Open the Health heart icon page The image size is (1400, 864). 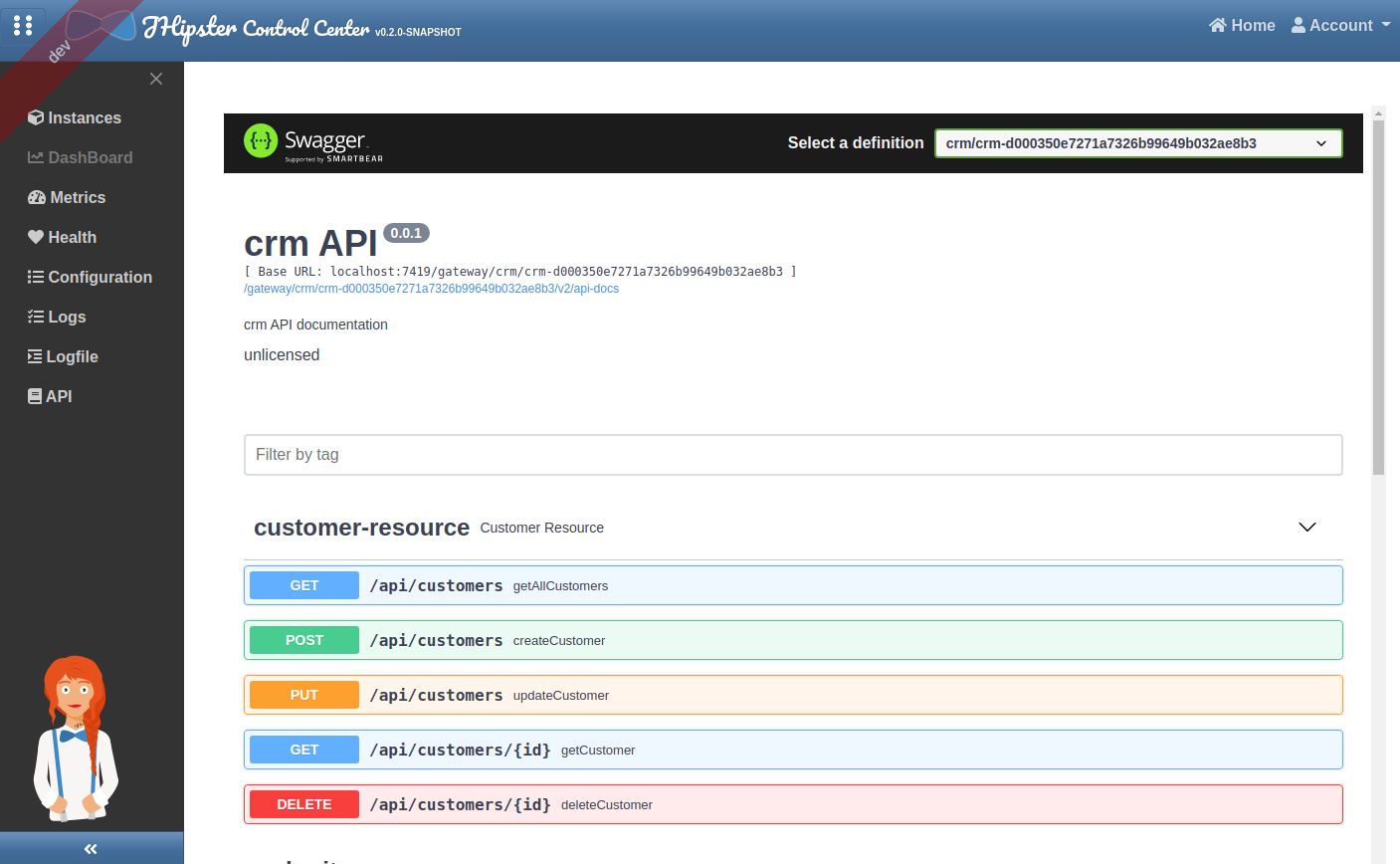click(x=62, y=237)
